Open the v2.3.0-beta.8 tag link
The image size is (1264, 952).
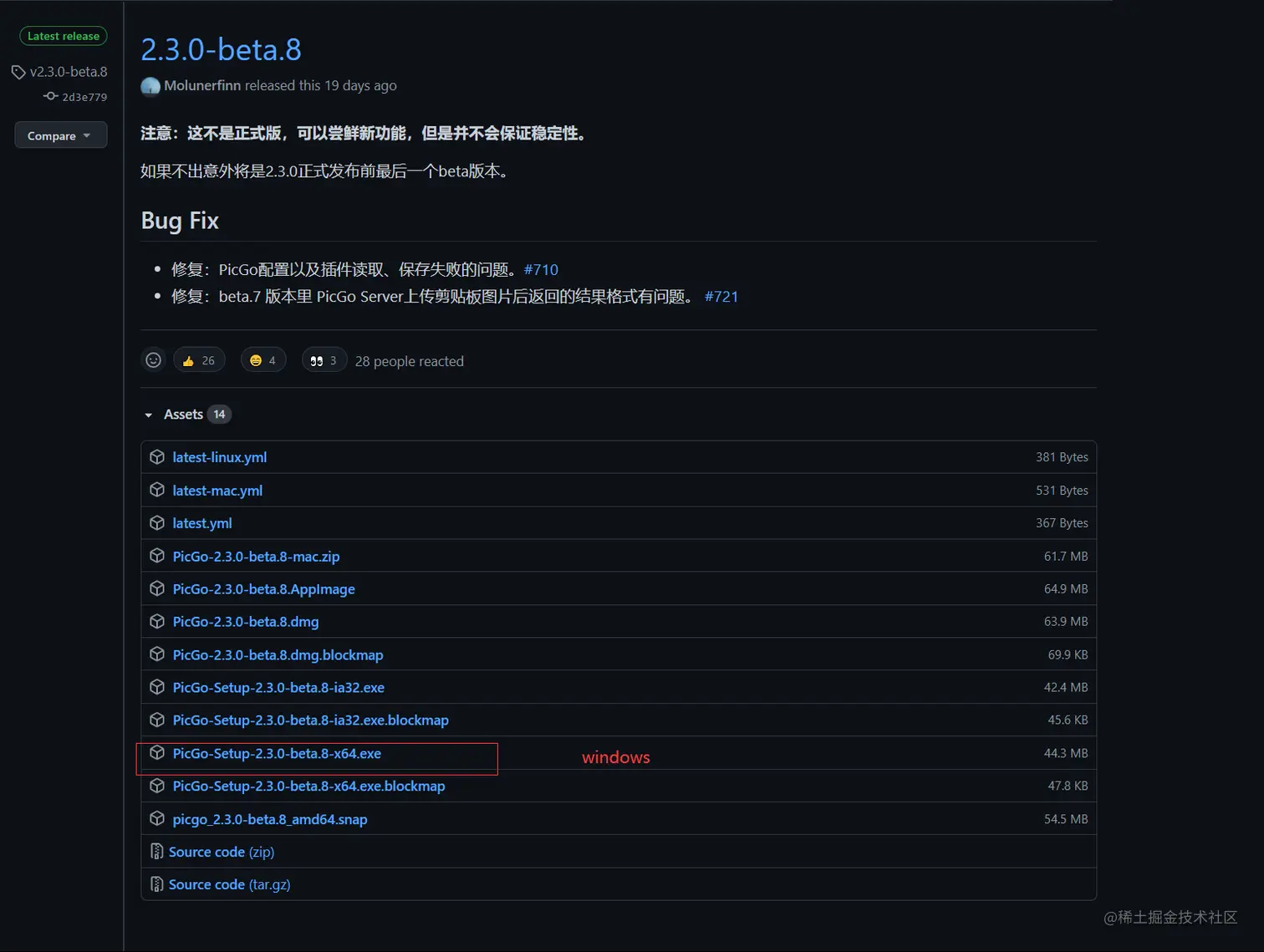pyautogui.click(x=69, y=72)
